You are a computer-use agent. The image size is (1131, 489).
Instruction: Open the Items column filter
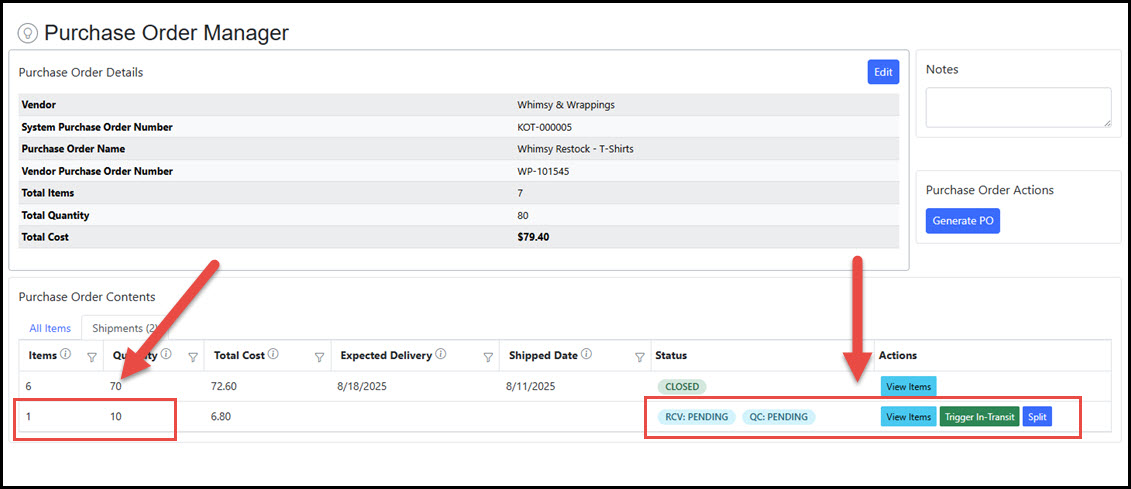click(x=92, y=356)
